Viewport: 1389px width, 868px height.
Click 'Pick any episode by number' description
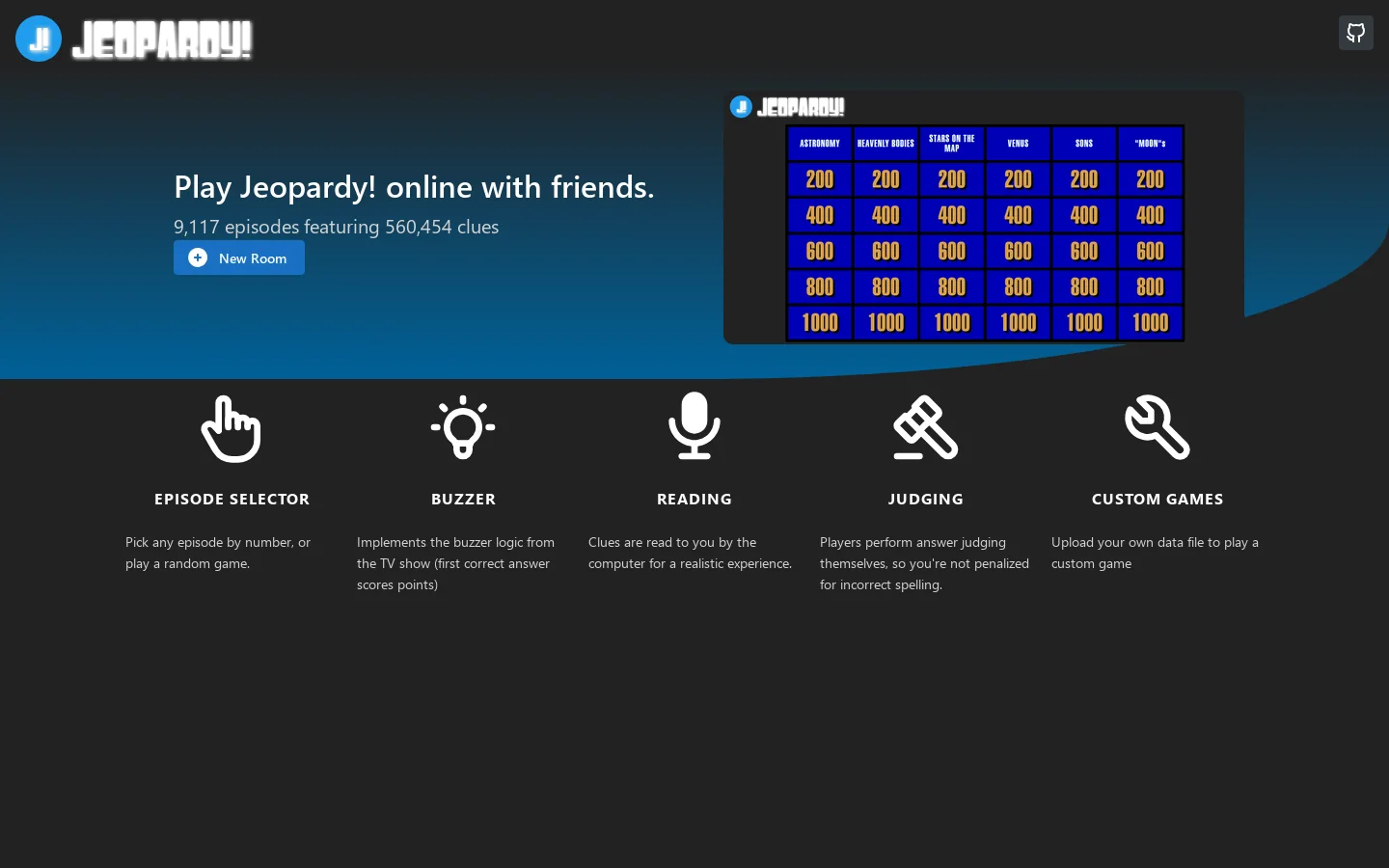(x=218, y=553)
